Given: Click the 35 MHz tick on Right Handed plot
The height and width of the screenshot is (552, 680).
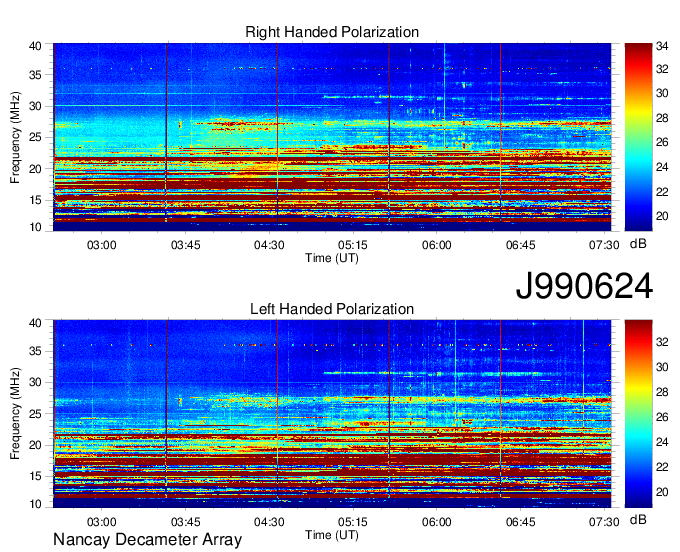Looking at the screenshot, I should click(x=35, y=75).
